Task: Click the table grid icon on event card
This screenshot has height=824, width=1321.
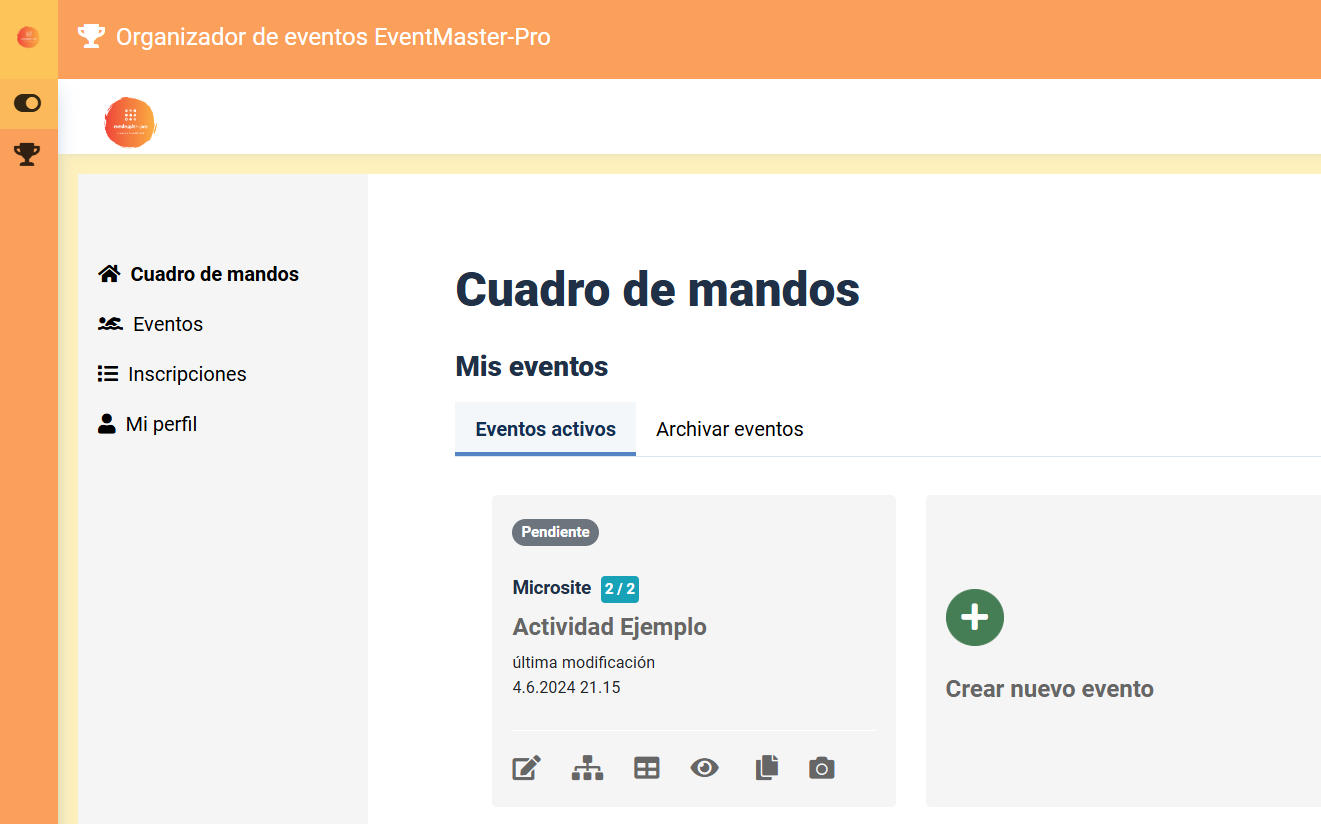Action: tap(647, 768)
